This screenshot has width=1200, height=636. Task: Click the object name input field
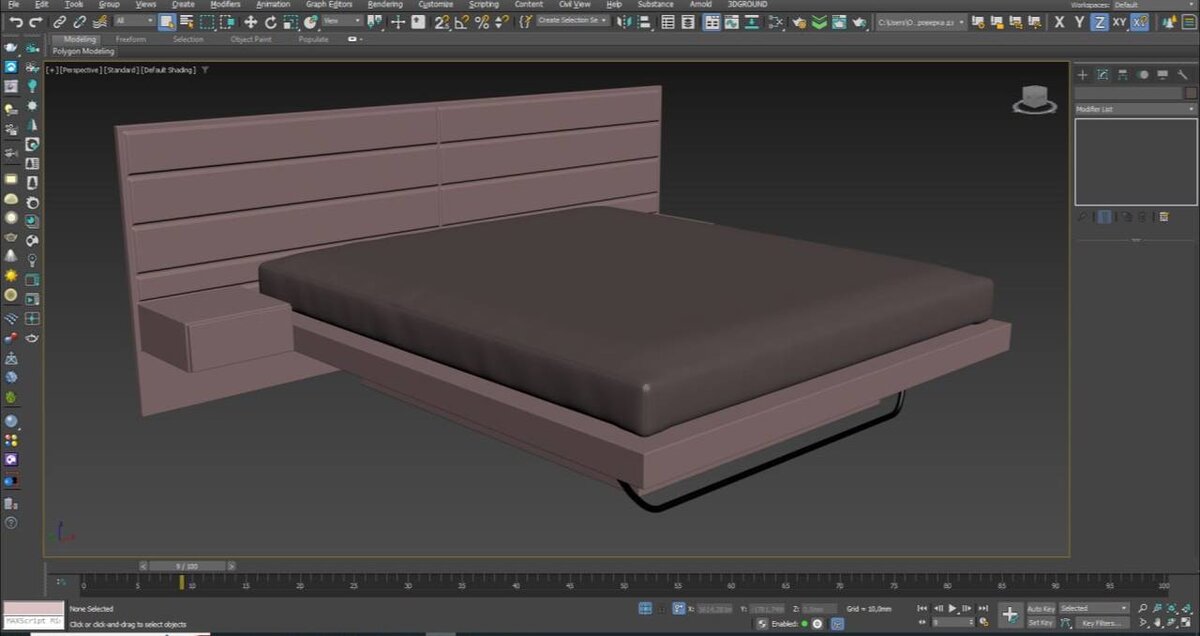coord(1128,93)
